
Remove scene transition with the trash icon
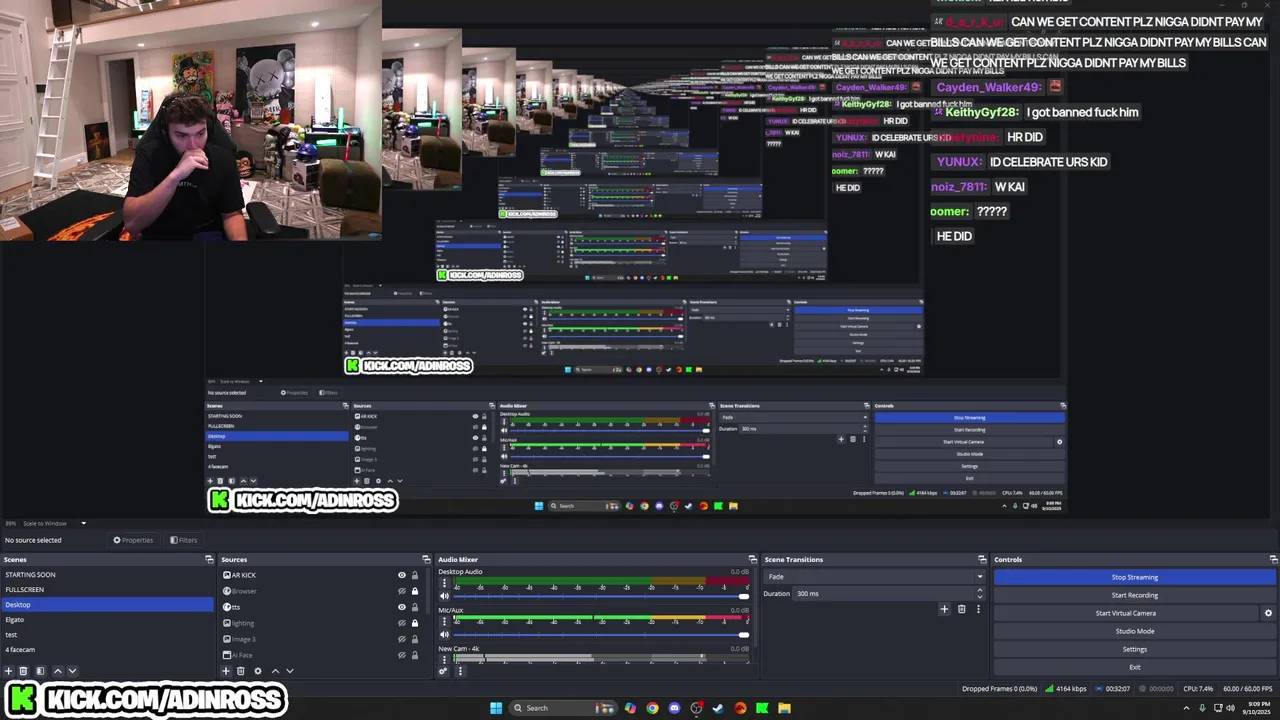tap(962, 609)
